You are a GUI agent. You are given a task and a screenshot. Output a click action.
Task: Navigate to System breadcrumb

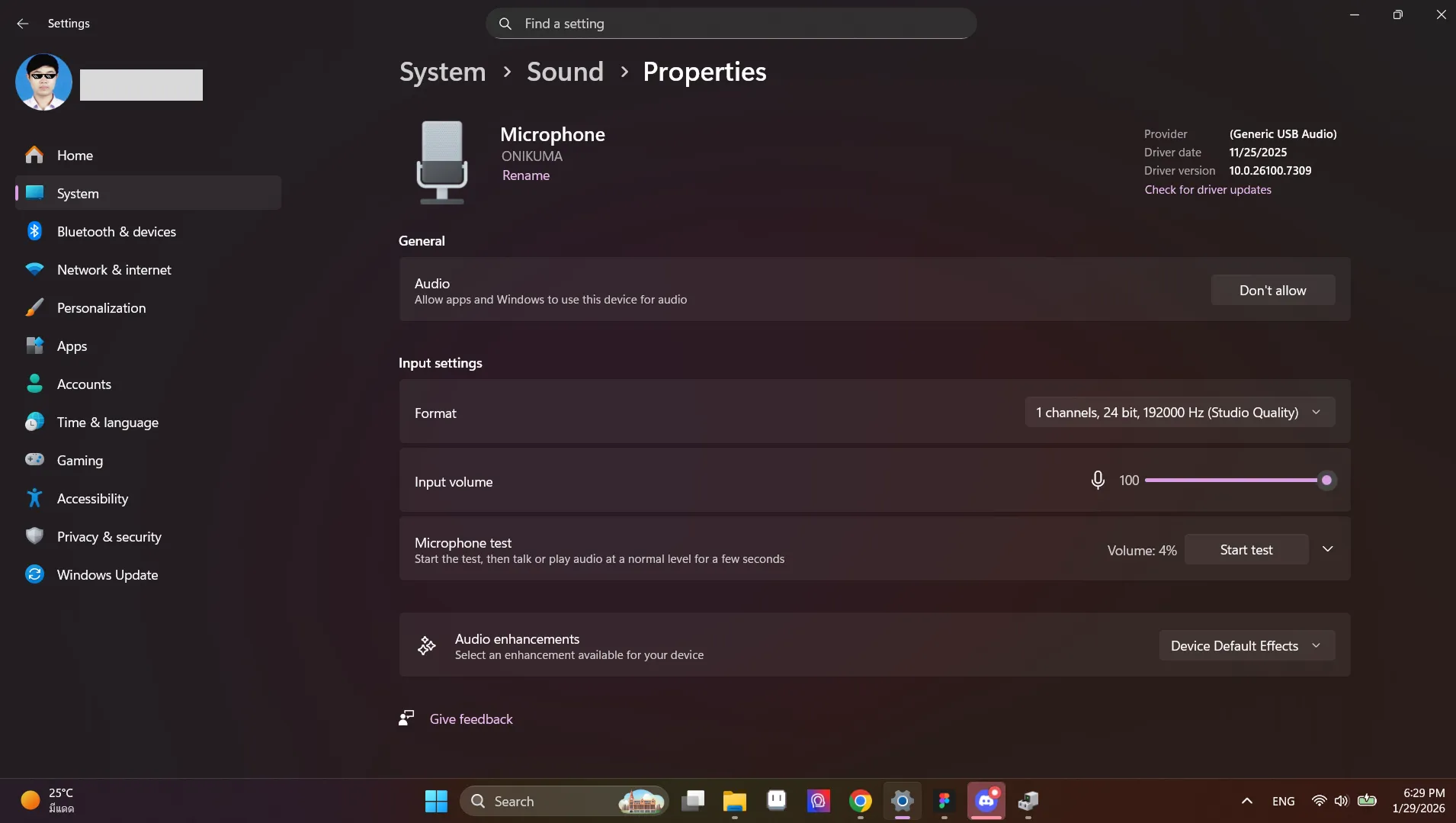point(442,72)
